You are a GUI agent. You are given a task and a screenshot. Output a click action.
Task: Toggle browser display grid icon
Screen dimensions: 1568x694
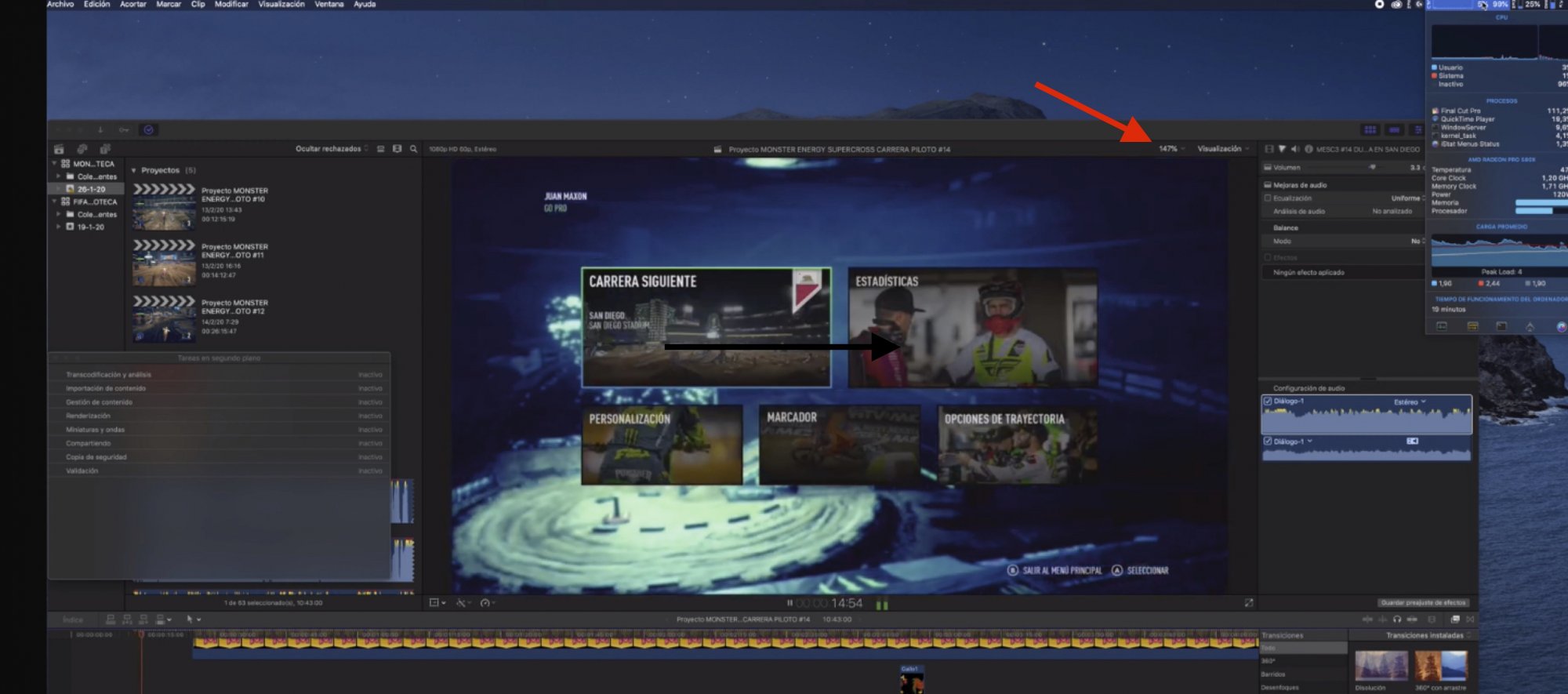1370,129
